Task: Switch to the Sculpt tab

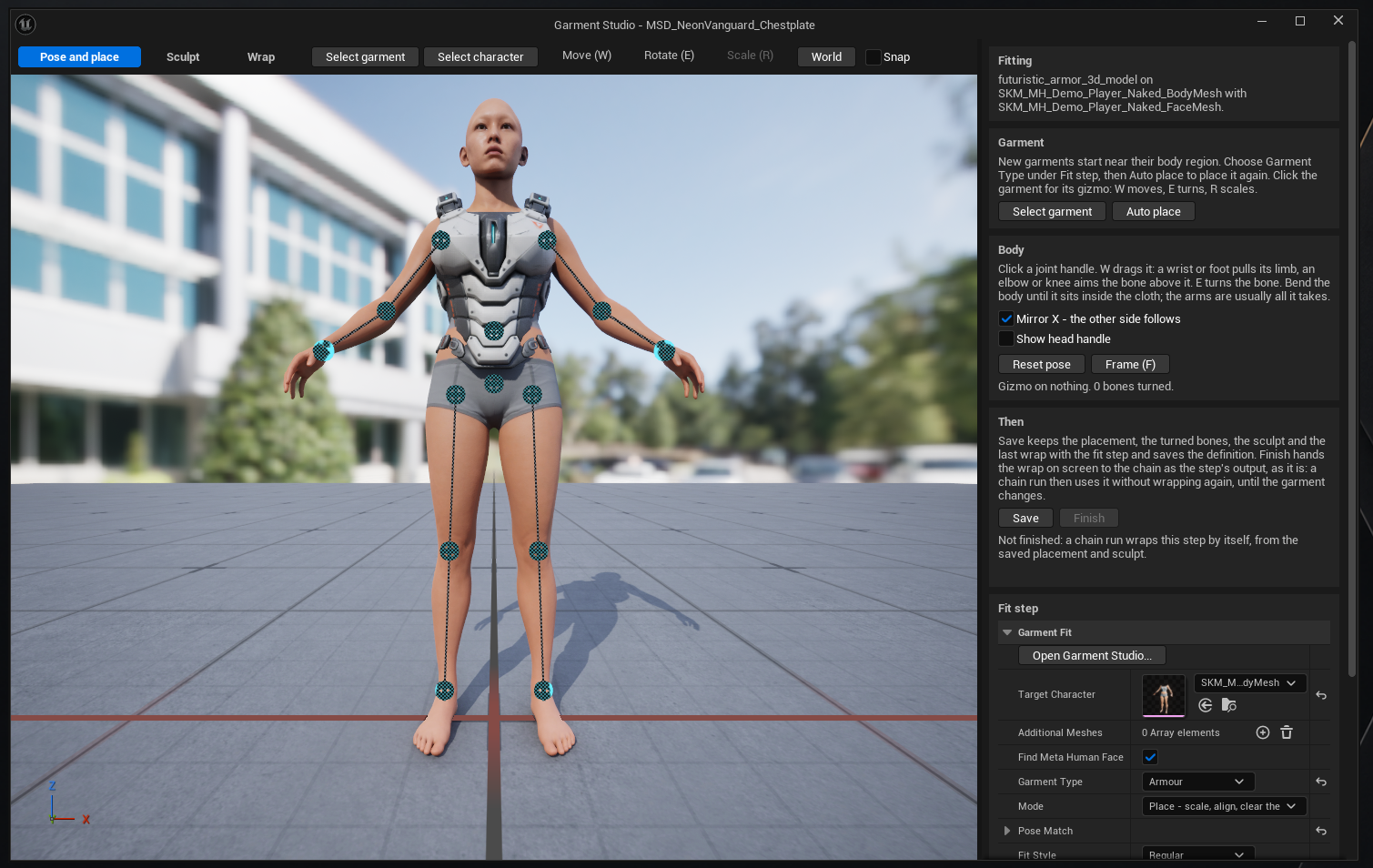Action: pyautogui.click(x=183, y=56)
